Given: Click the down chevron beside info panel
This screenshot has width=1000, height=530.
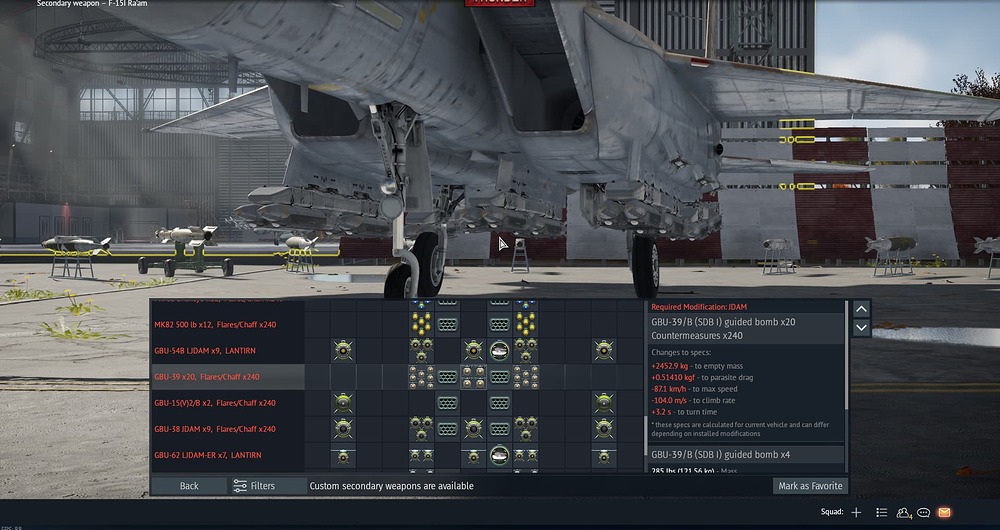Looking at the screenshot, I should [x=862, y=328].
